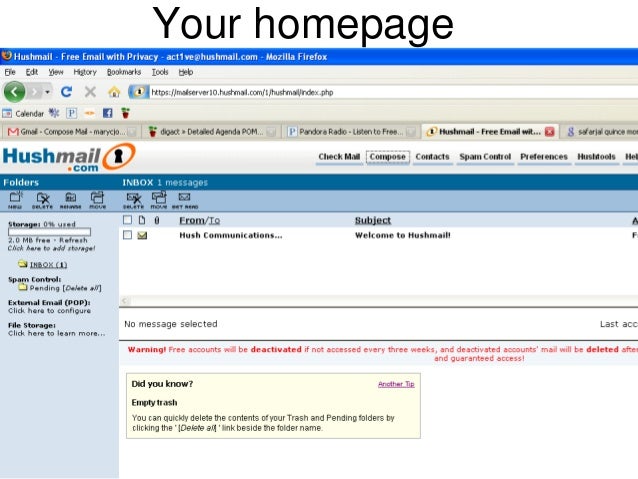
Task: Toggle the select-all messages checkbox
Action: (127, 220)
